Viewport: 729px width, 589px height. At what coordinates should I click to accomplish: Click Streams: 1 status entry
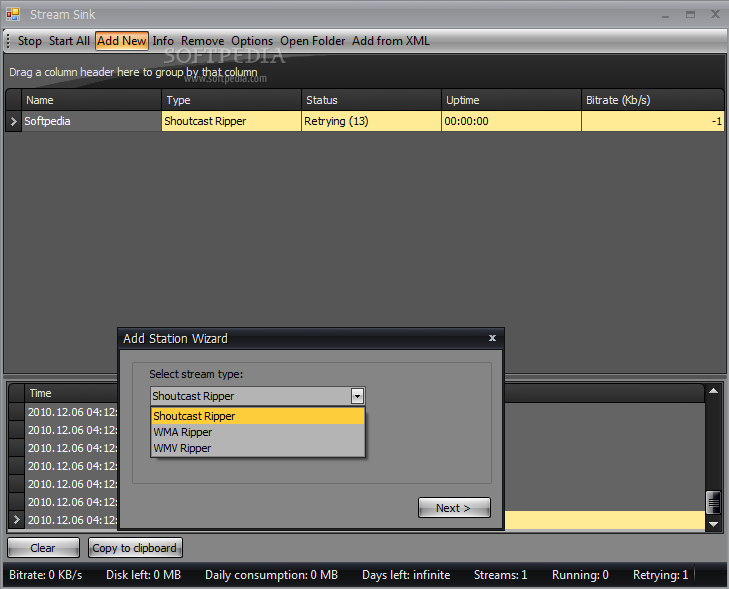pos(500,575)
